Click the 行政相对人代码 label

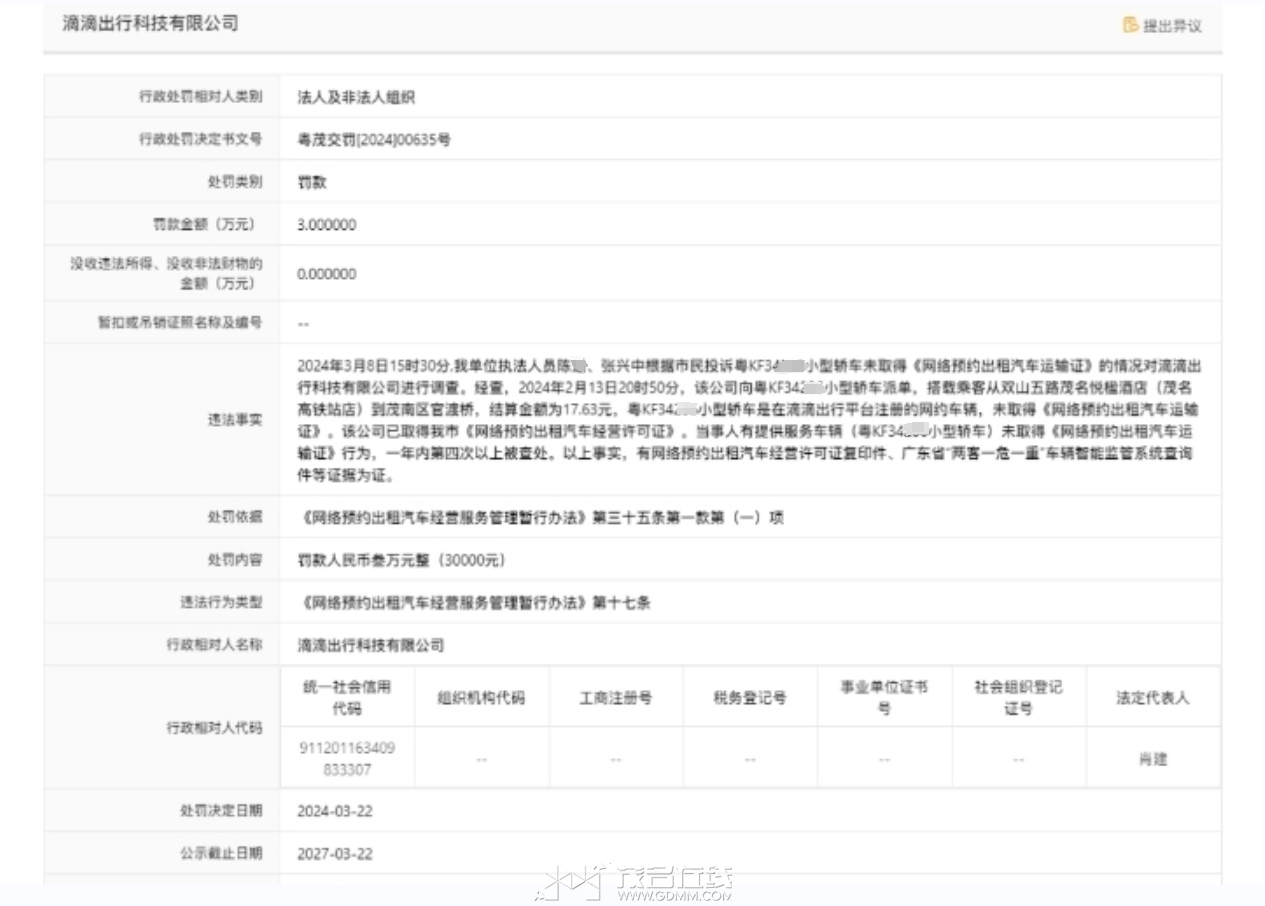click(x=214, y=727)
